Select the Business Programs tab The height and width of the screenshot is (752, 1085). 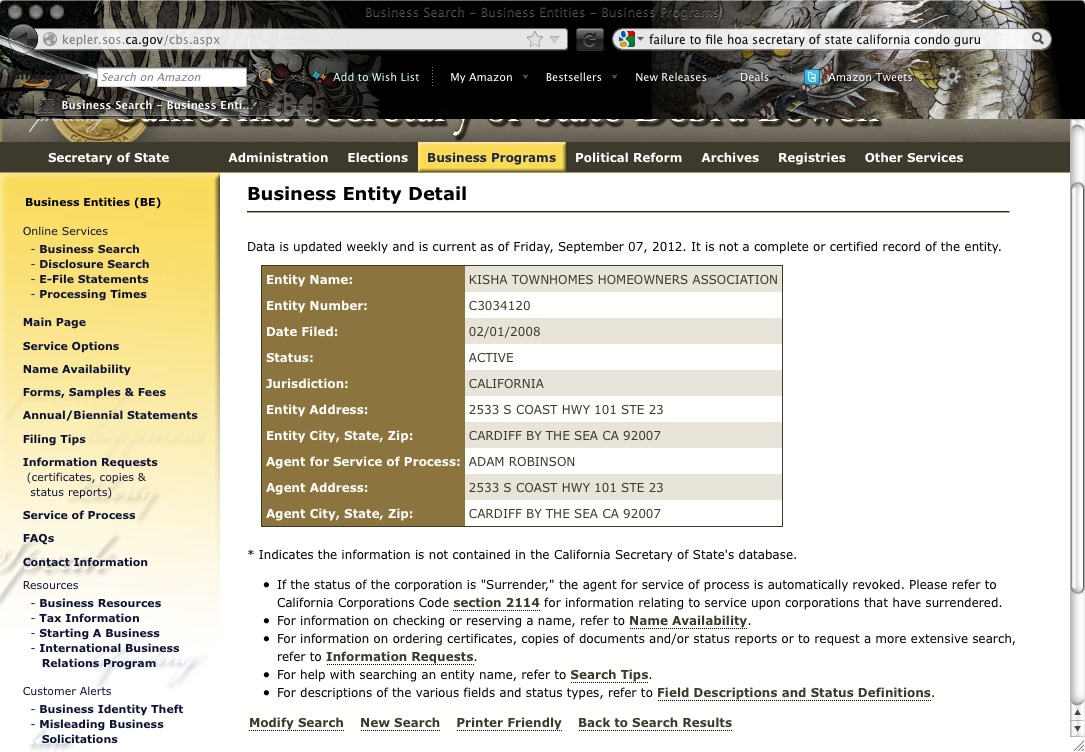pos(491,158)
